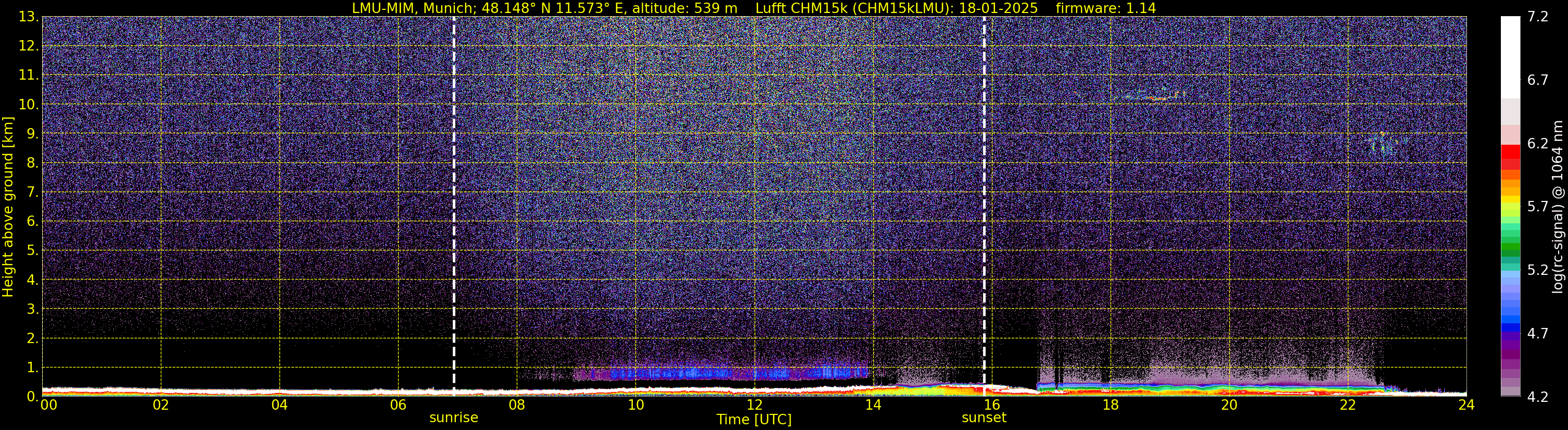
Task: Click the bright red band in the colorbar
Action: tap(1510, 151)
